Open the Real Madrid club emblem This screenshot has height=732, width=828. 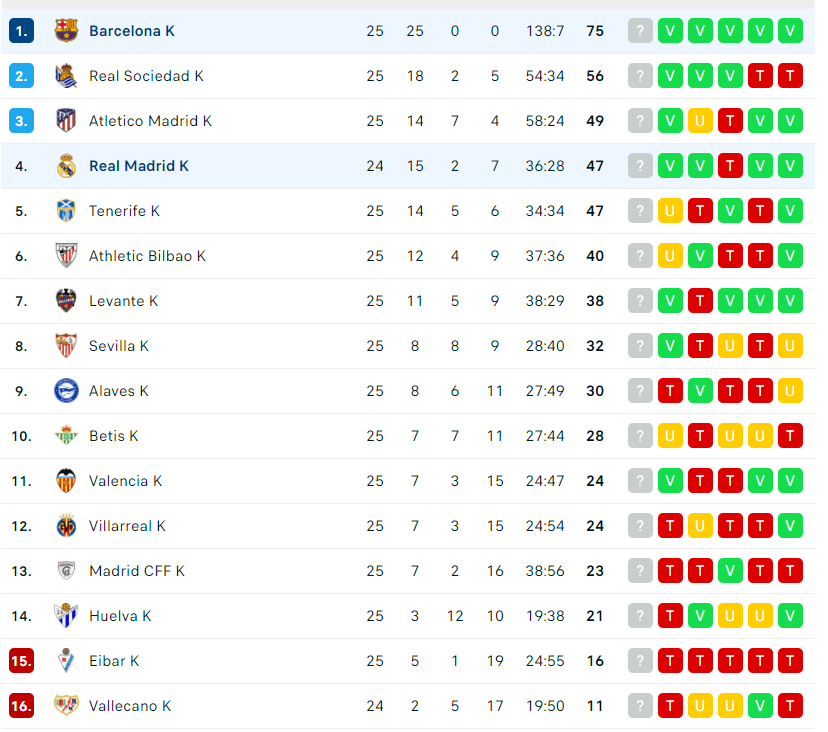click(68, 165)
